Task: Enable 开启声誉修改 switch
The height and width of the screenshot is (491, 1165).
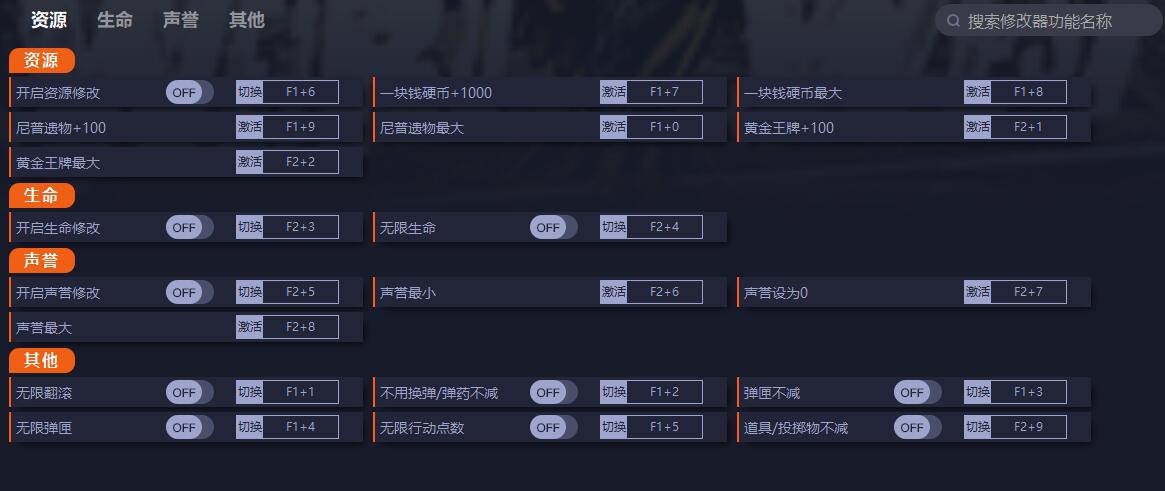Action: coord(189,293)
